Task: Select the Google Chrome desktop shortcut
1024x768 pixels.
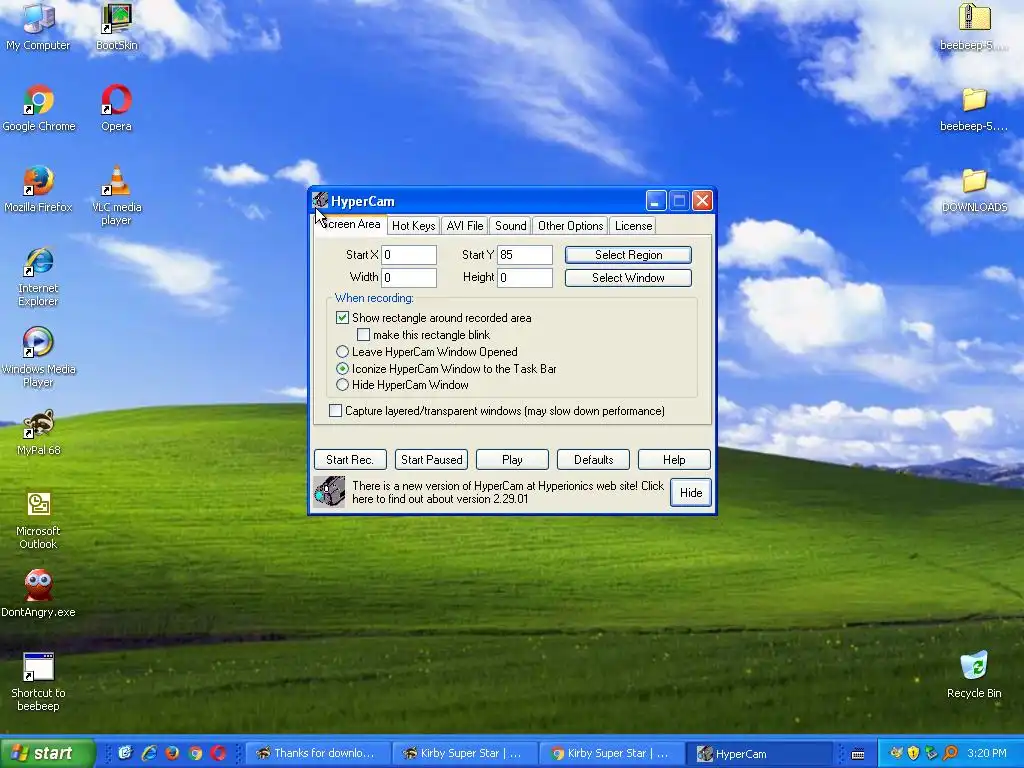Action: tap(39, 108)
